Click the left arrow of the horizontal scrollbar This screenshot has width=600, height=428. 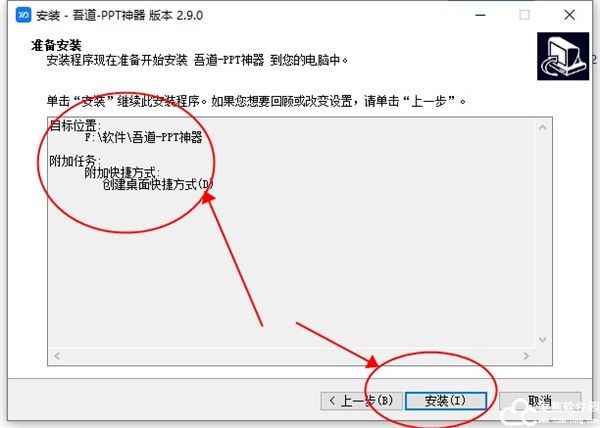point(57,356)
